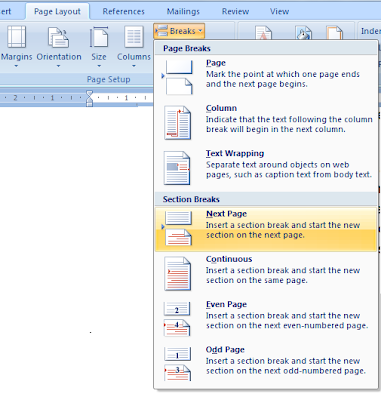The image size is (381, 400).
Task: Click the blank document page area
Action: 76,250
